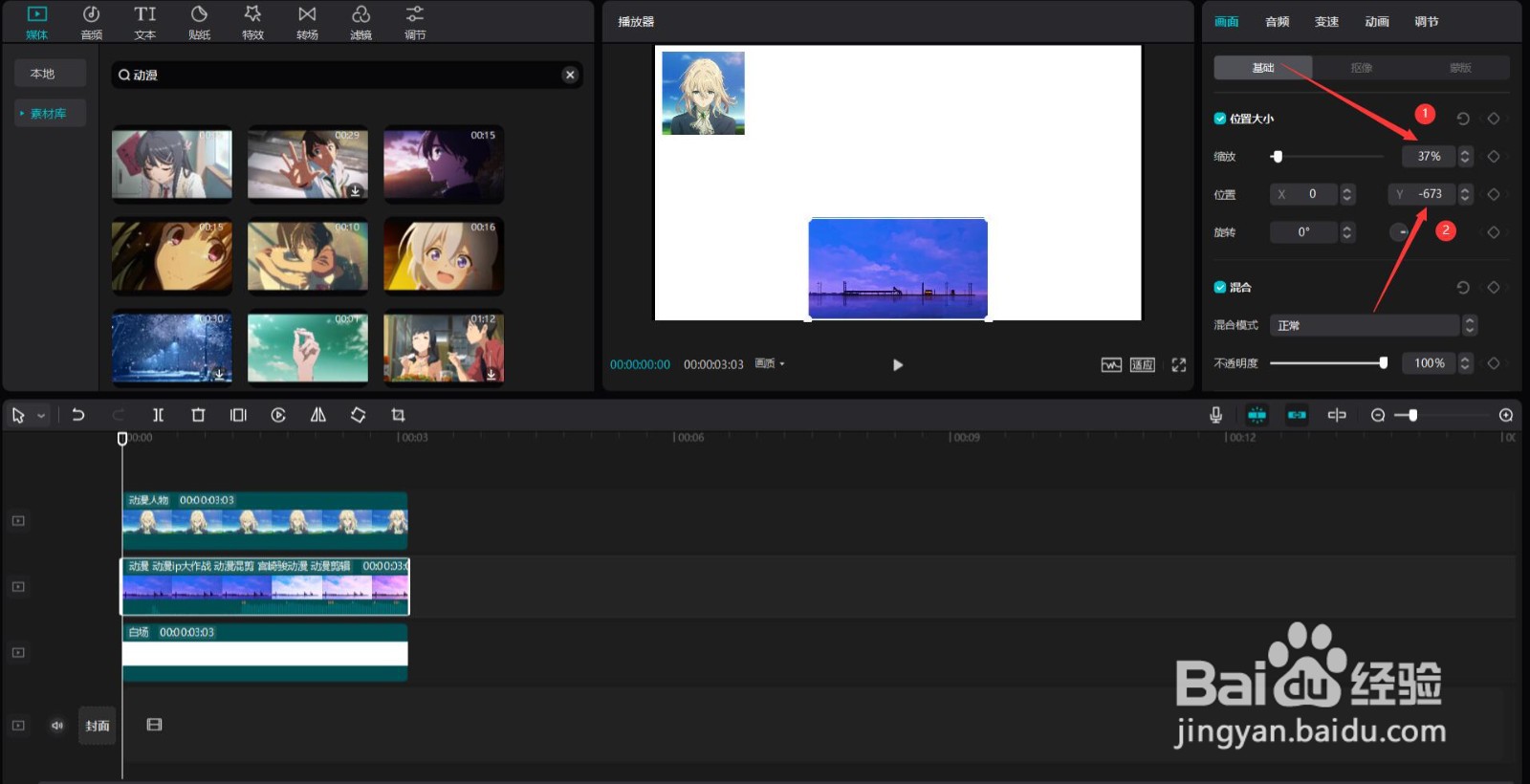
Task: Adjust the rotation degree stepper
Action: coord(1347,231)
